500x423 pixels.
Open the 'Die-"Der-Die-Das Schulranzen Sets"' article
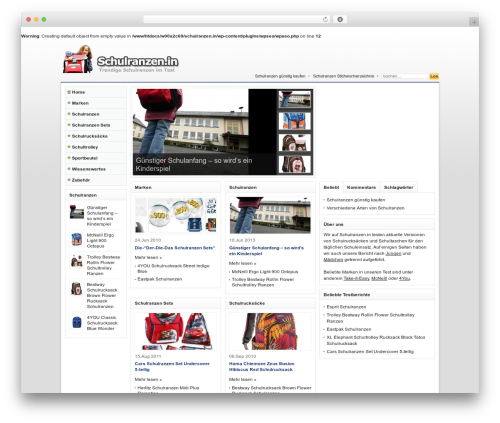(175, 248)
